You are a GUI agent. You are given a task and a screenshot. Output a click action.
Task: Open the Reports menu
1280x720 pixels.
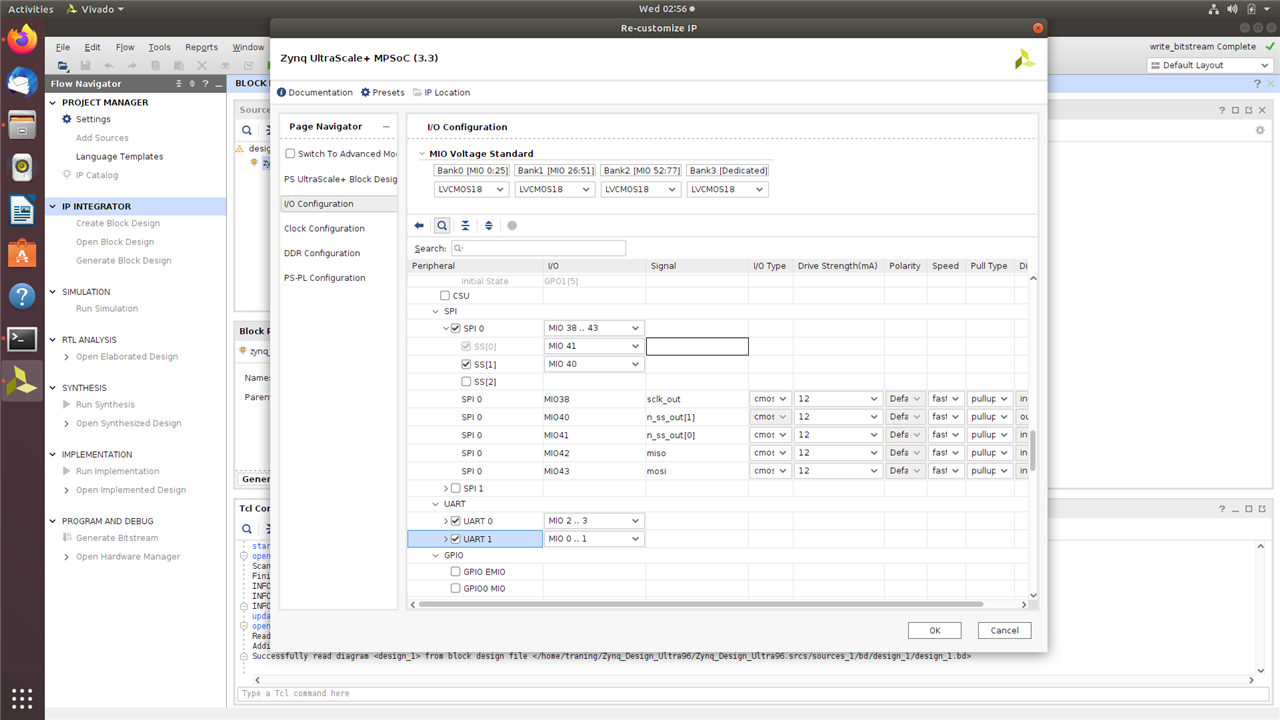coord(201,47)
